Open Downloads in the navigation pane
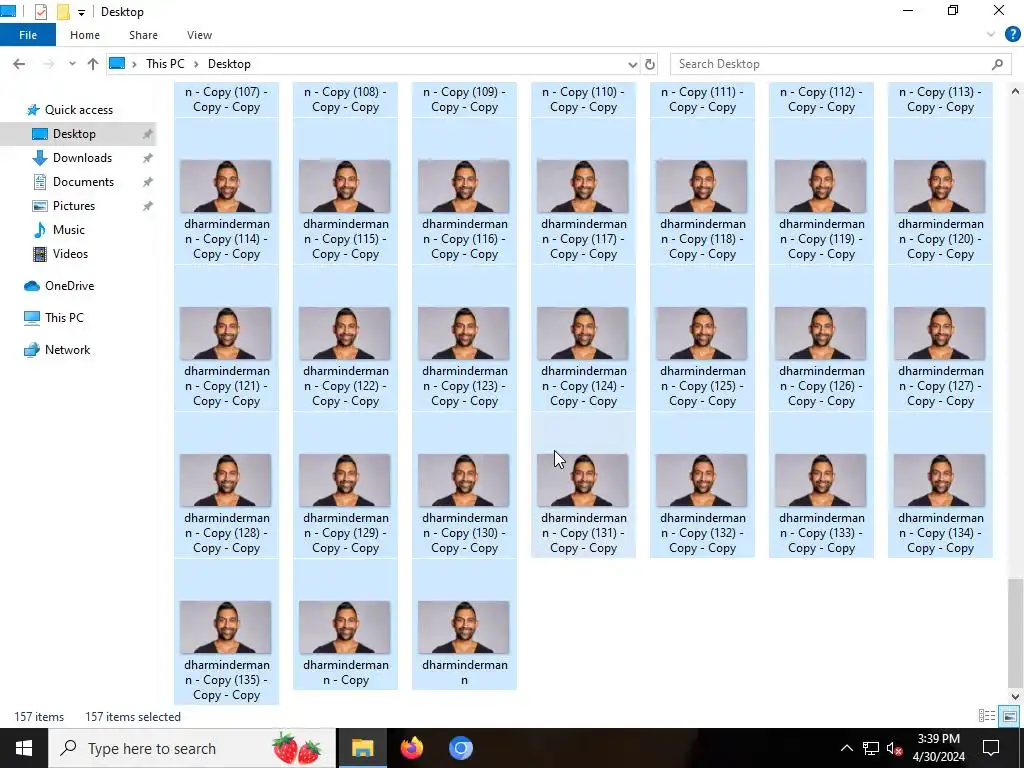Screen dimensions: 1024x768 tap(82, 158)
